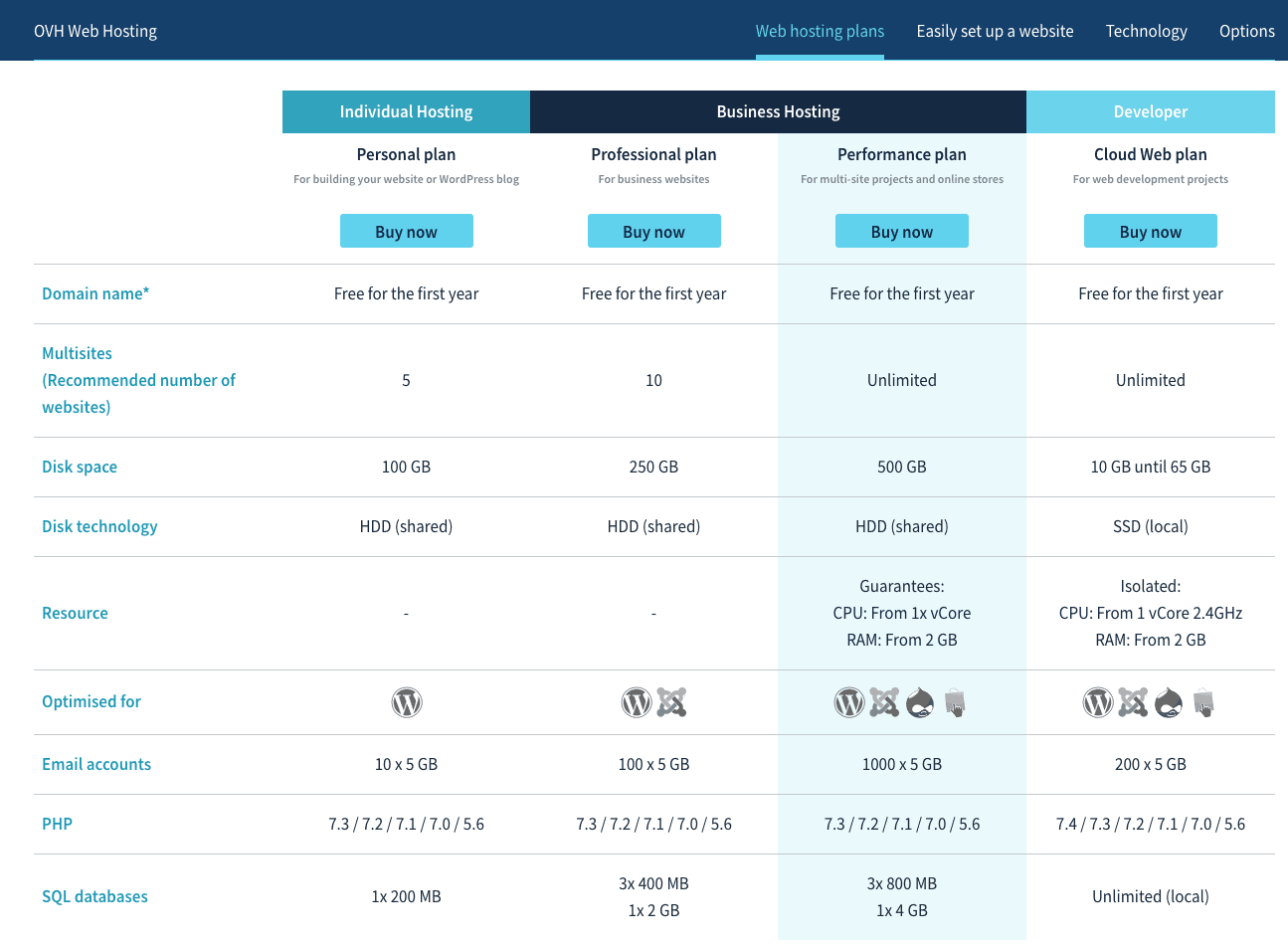This screenshot has width=1288, height=948.
Task: Click 'For web development projects' subtitle
Action: 1151,179
